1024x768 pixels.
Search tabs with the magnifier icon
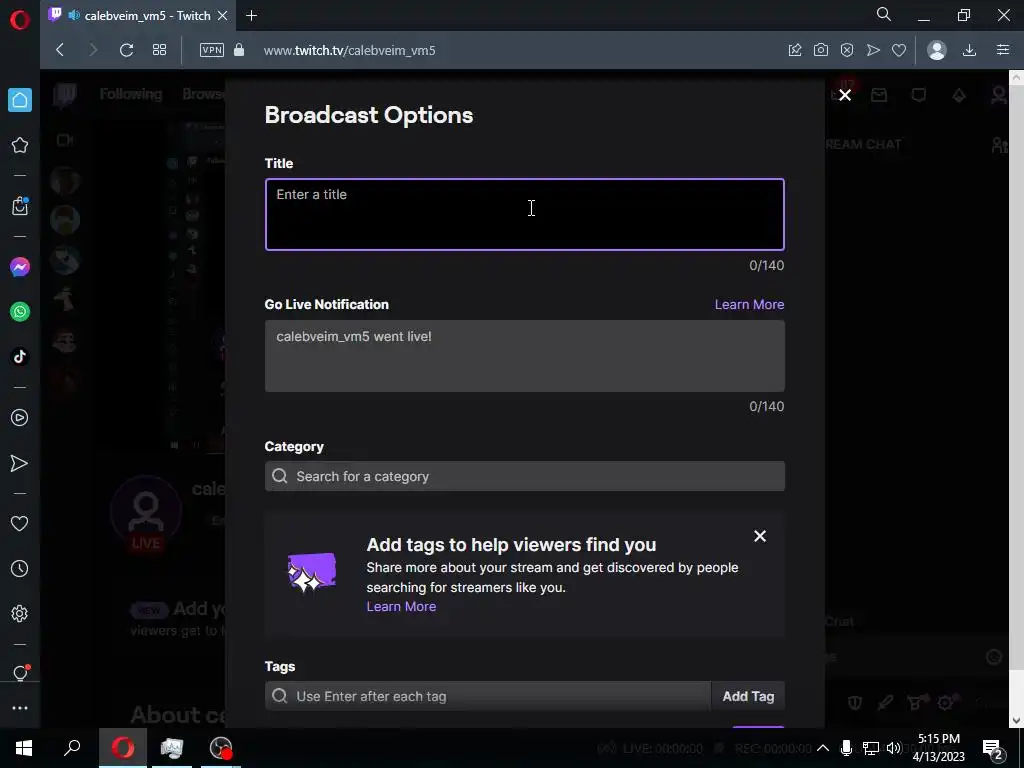(x=884, y=15)
